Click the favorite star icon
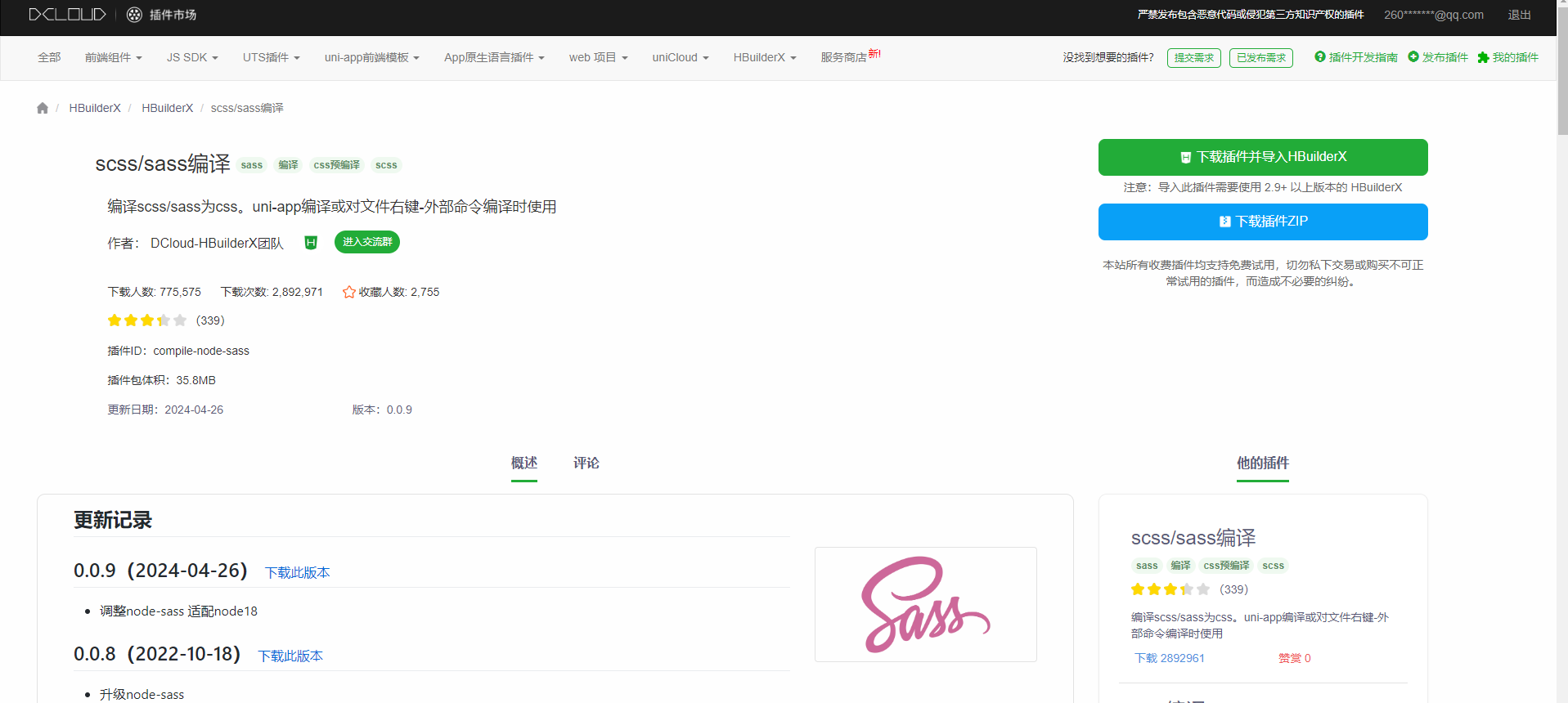The image size is (1568, 703). 349,292
